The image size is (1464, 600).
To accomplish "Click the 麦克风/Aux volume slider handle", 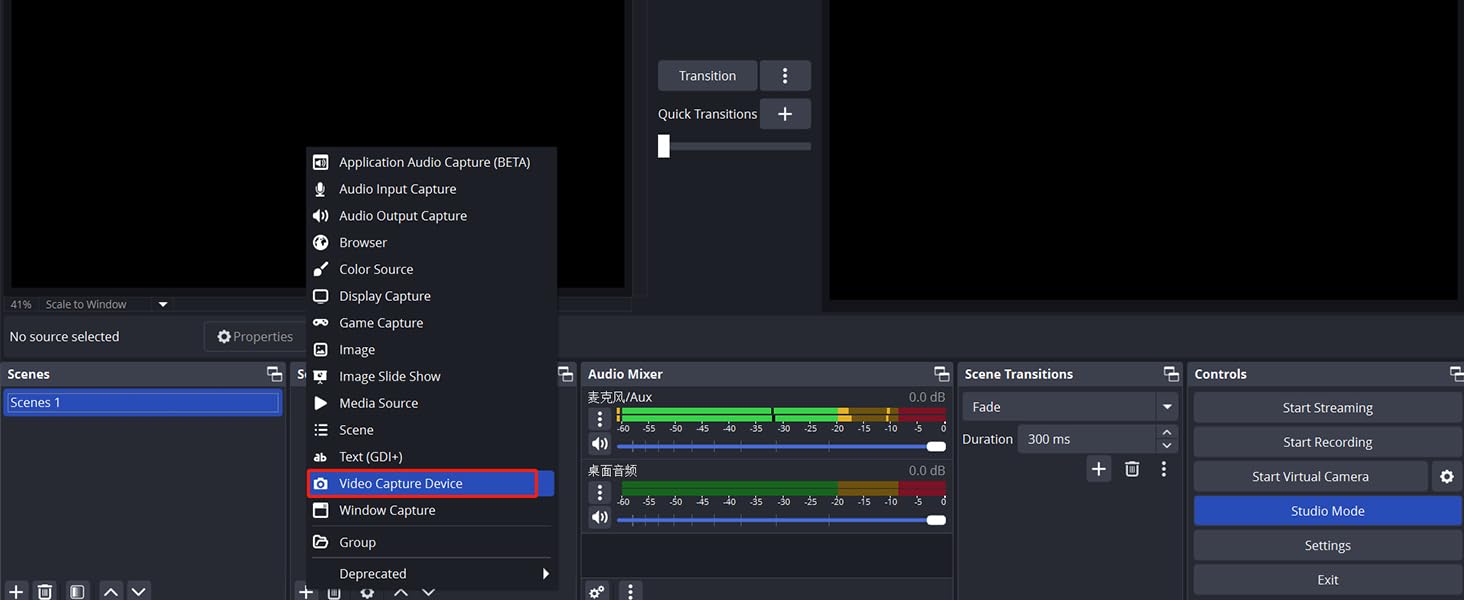I will coord(936,446).
